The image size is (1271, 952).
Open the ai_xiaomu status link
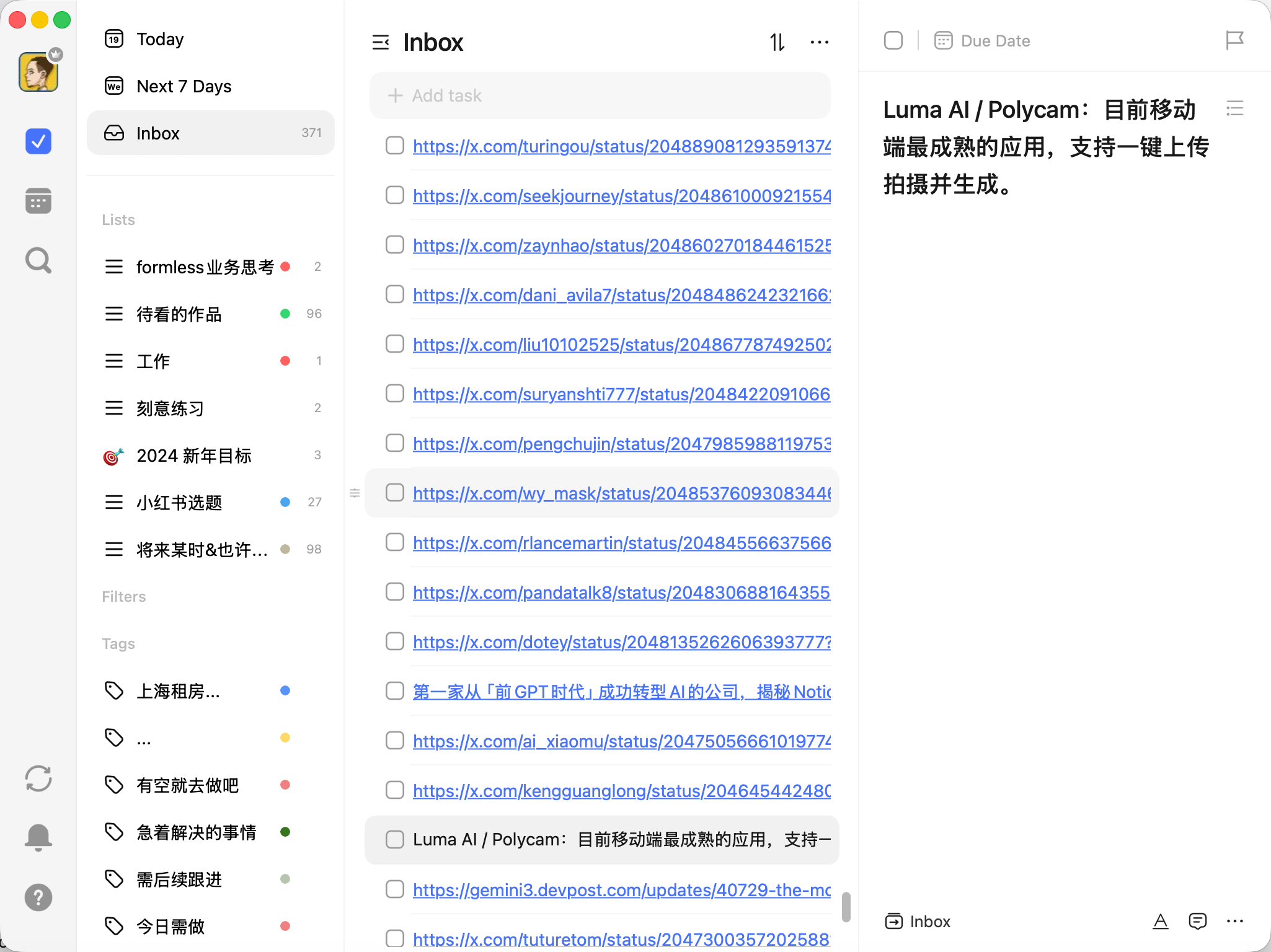click(x=622, y=741)
